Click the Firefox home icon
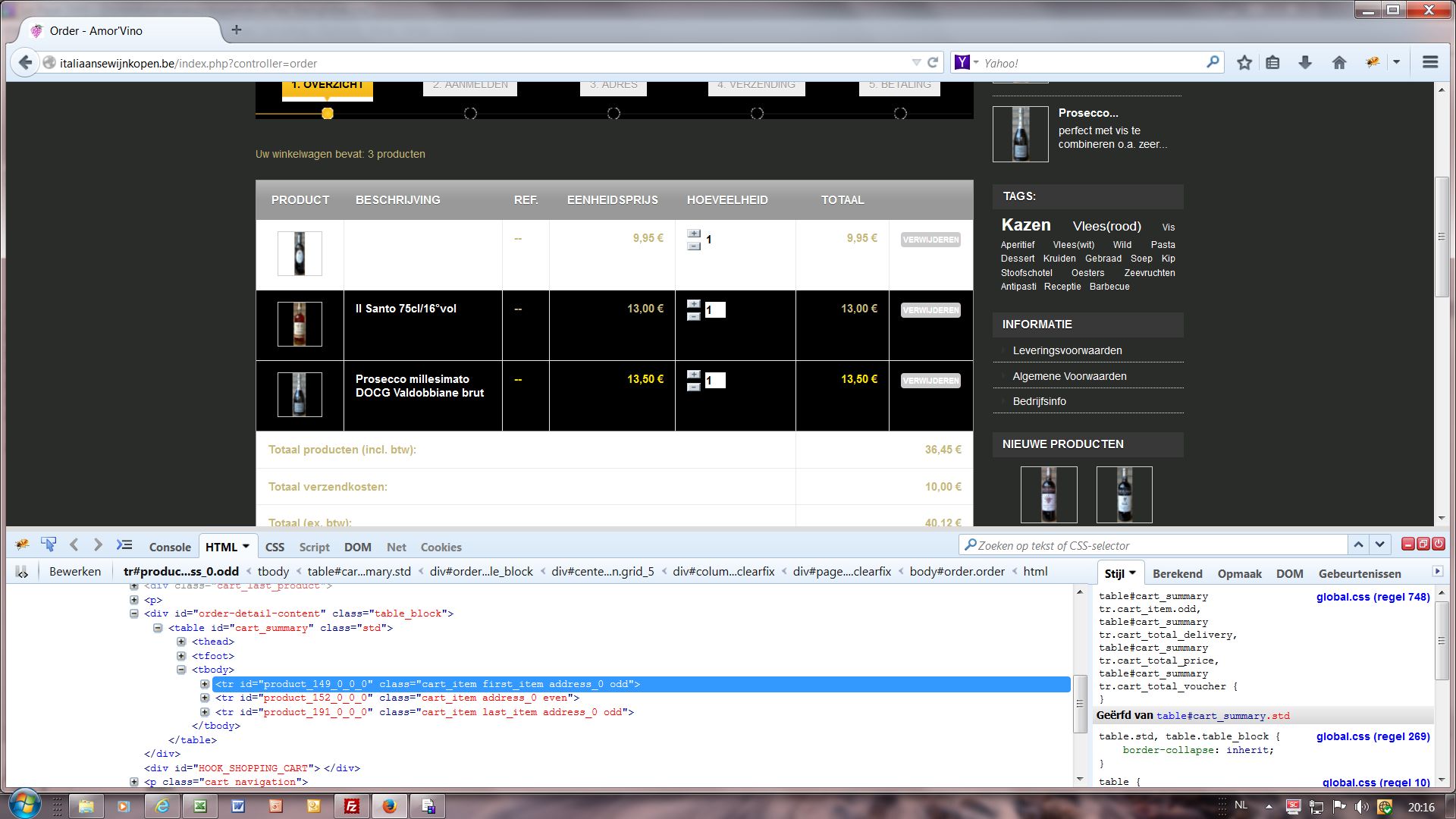The image size is (1456, 819). 1339,63
